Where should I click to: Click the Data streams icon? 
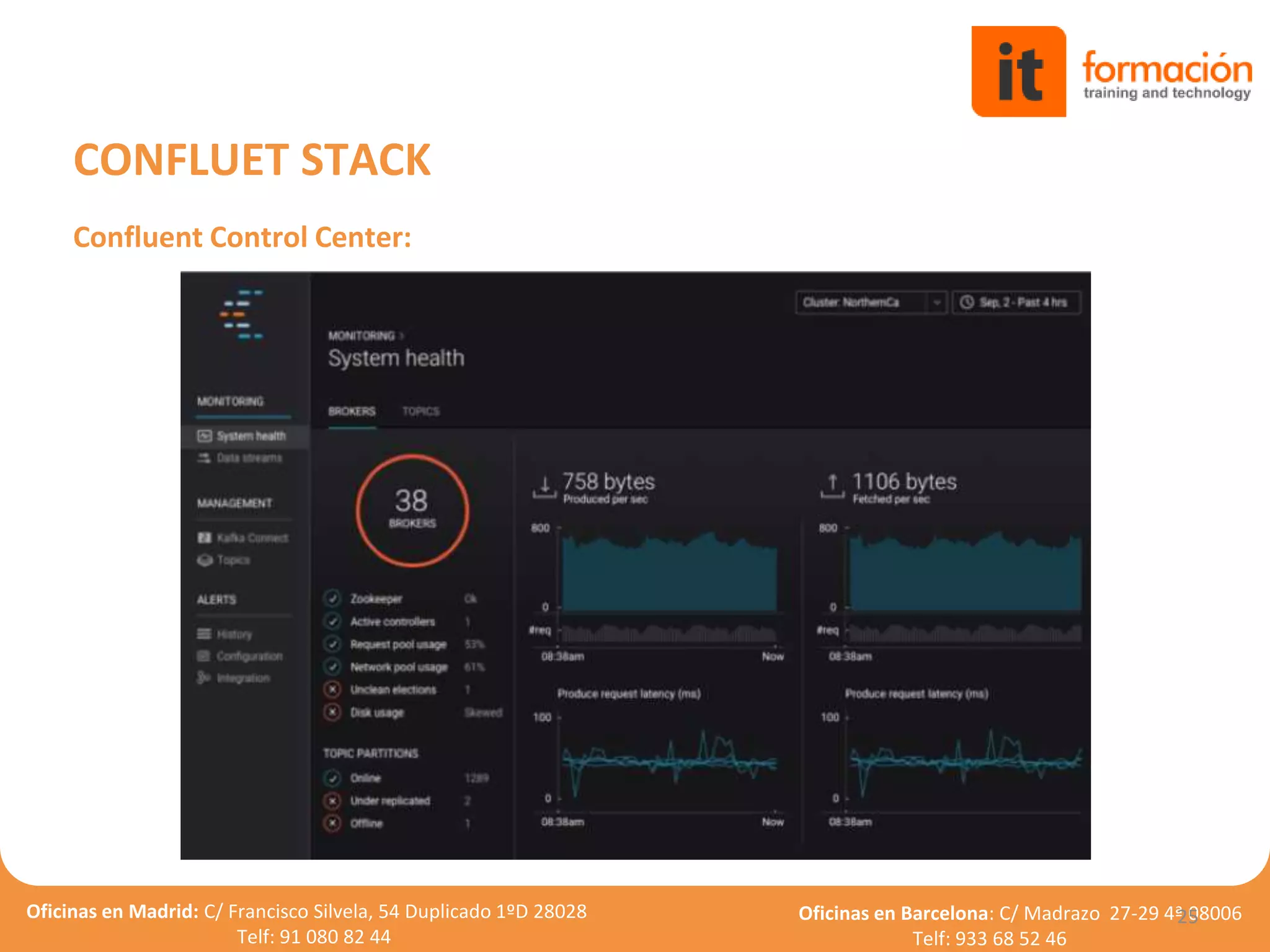[204, 458]
